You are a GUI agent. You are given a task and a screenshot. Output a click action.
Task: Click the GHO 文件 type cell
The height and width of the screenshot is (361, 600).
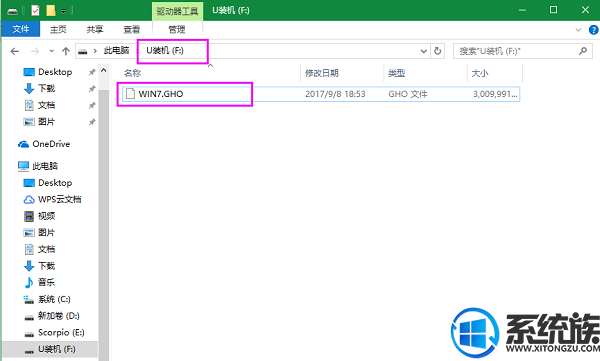pos(408,94)
